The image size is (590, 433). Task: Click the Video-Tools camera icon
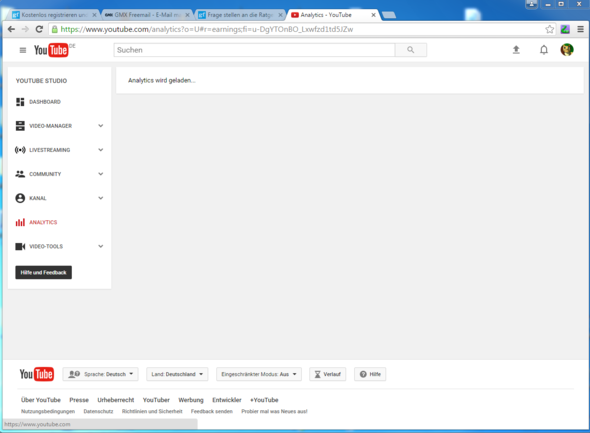(20, 246)
